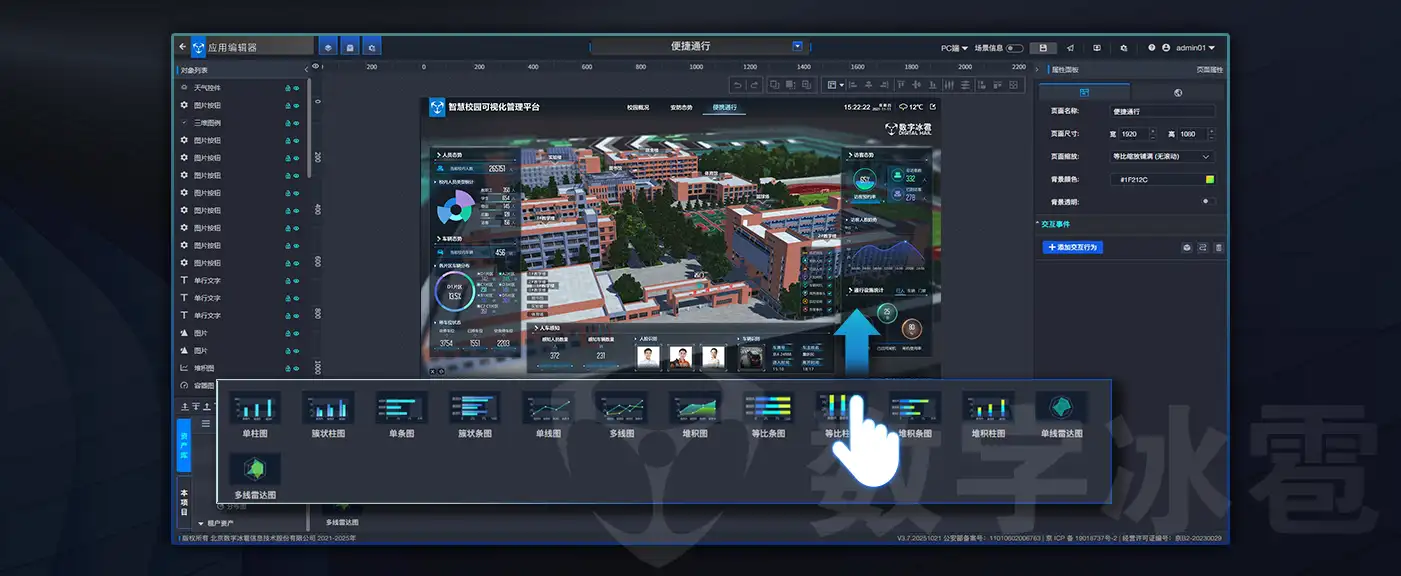Image resolution: width=1401 pixels, height=576 pixels.
Task: Toggle the 场景信息 switch
Action: coord(1014,47)
